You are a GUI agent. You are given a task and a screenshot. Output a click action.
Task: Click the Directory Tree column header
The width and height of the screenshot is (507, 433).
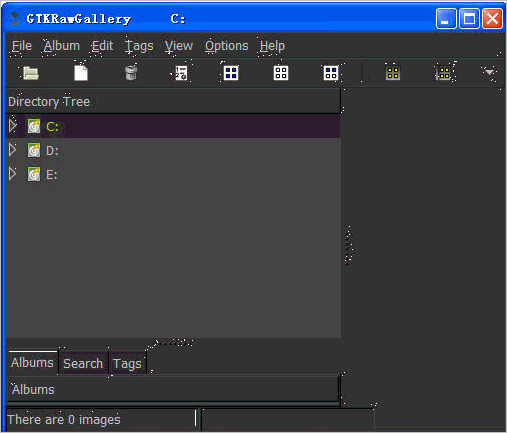coord(173,101)
